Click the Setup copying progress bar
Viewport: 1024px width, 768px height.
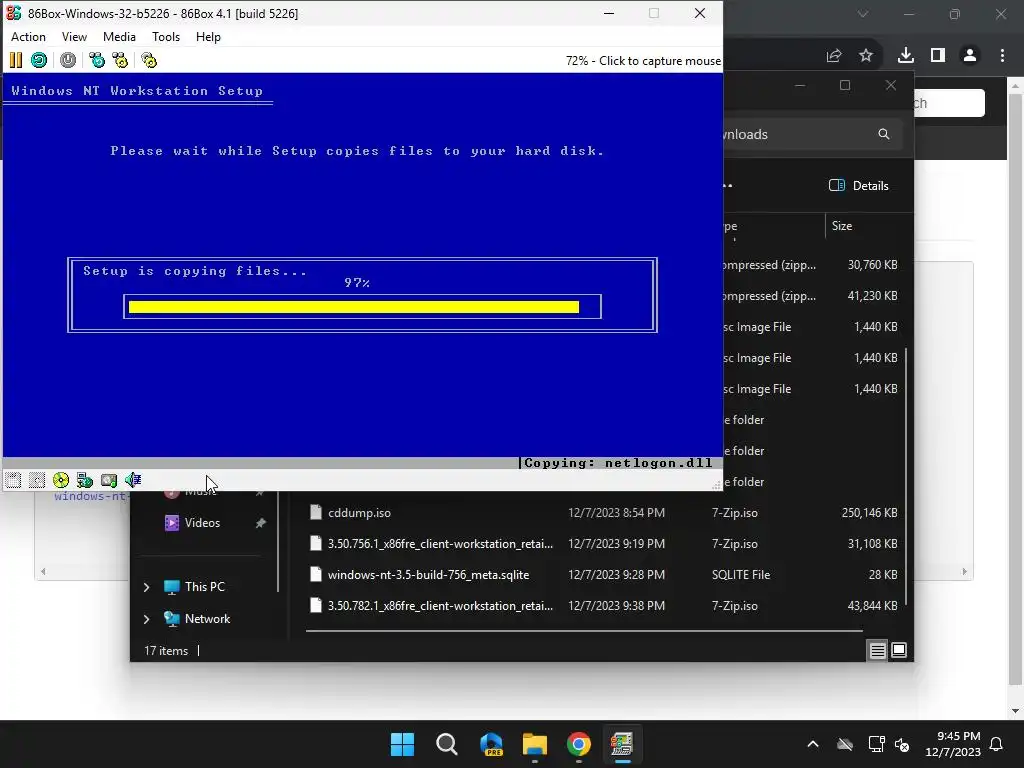362,307
